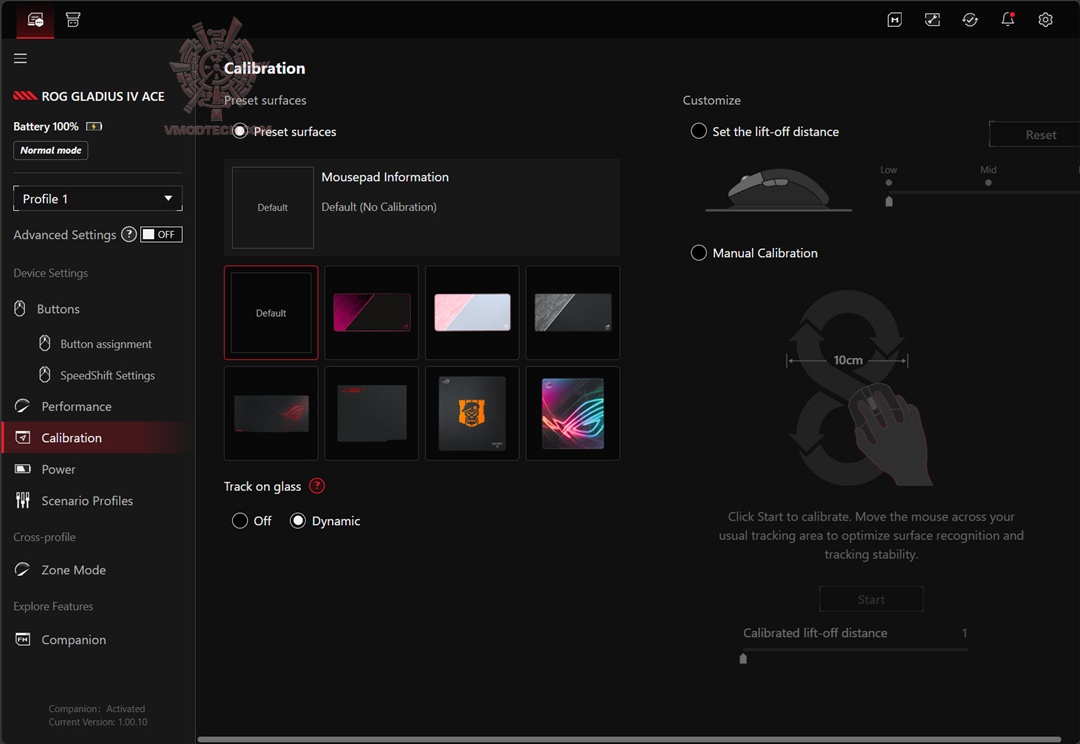Go to SpeedShift Settings page
1080x744 pixels.
pyautogui.click(x=107, y=375)
